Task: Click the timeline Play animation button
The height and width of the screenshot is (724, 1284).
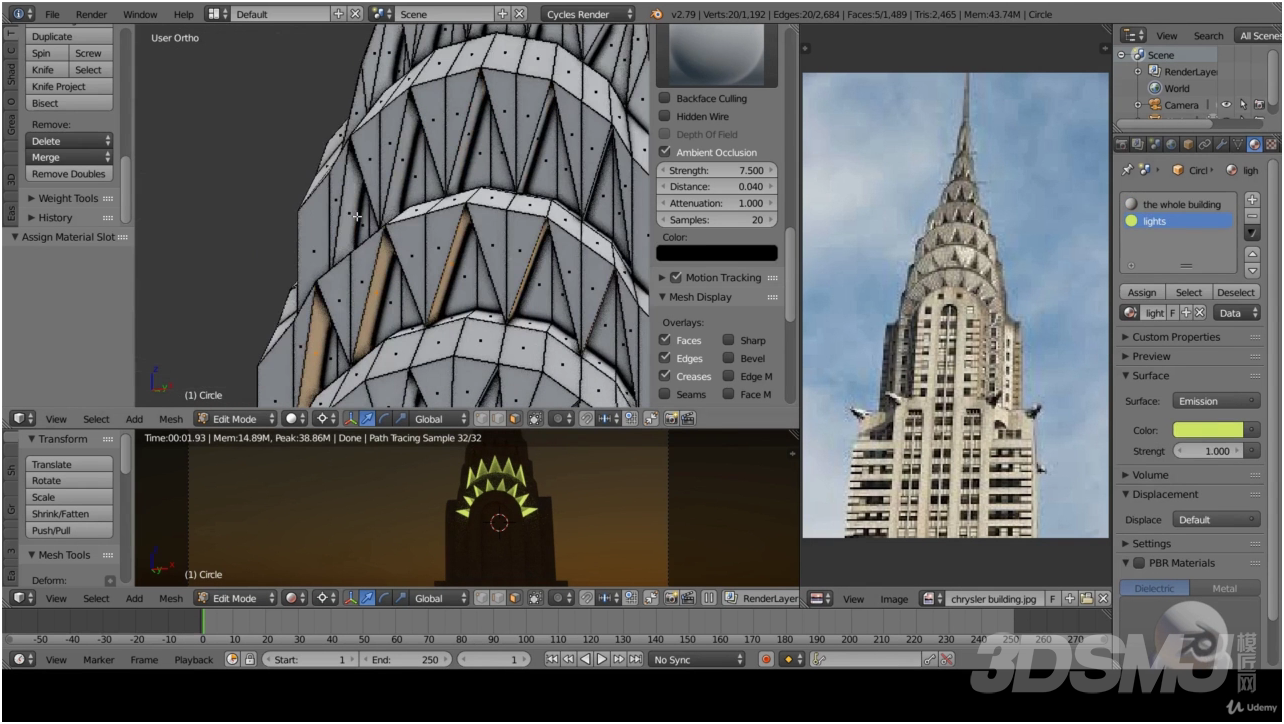Action: click(602, 659)
